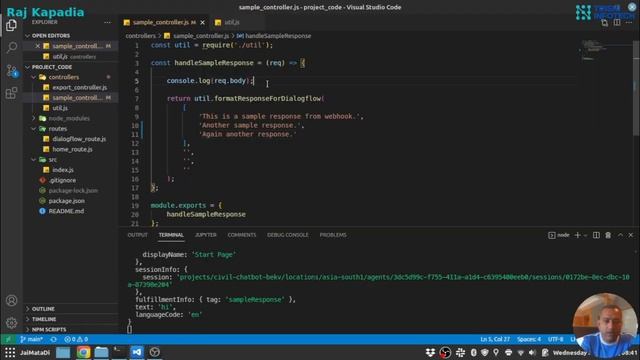The width and height of the screenshot is (640, 360).
Task: Open volume control in system tray
Action: pos(532,352)
